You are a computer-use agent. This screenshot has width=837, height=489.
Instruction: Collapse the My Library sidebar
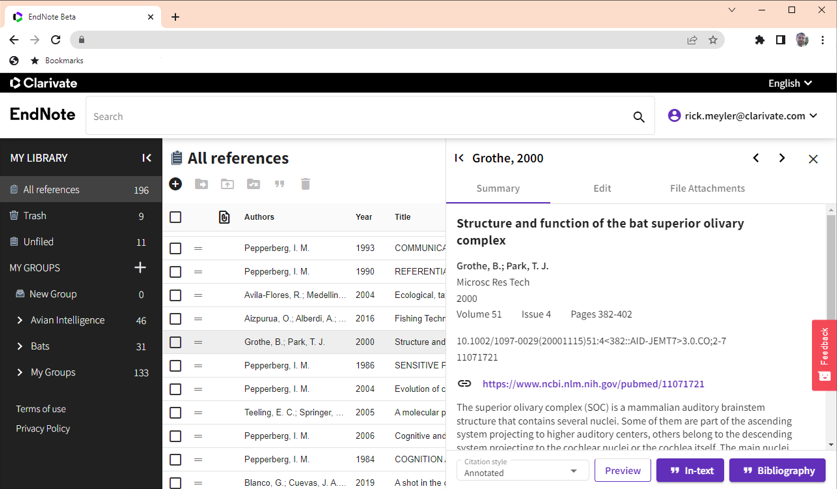[x=147, y=158]
